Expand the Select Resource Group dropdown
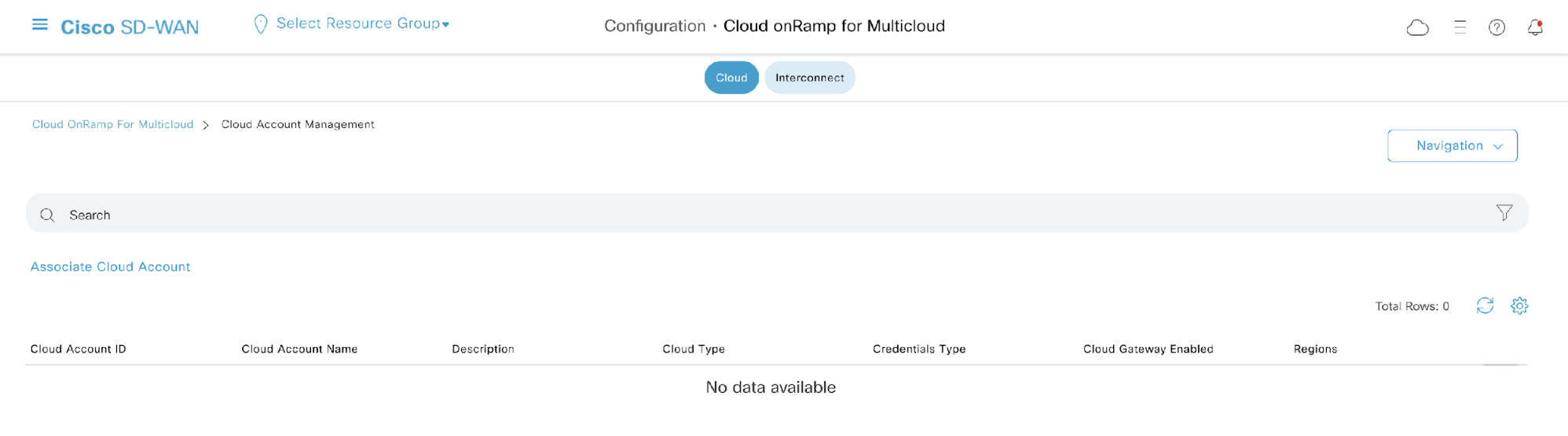Screen dimensions: 1568x436 click(363, 24)
